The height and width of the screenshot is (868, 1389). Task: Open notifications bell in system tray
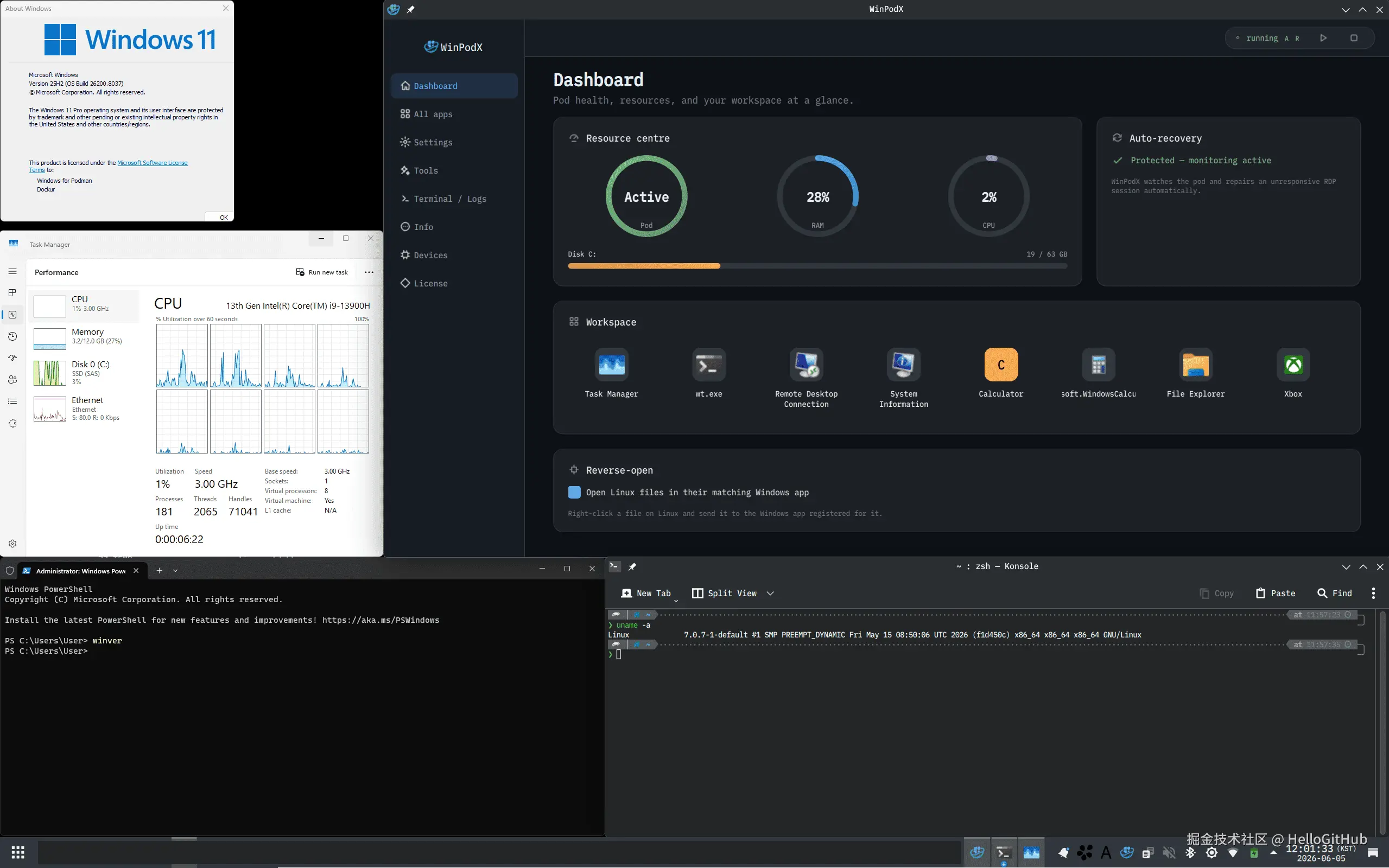pos(1063,853)
